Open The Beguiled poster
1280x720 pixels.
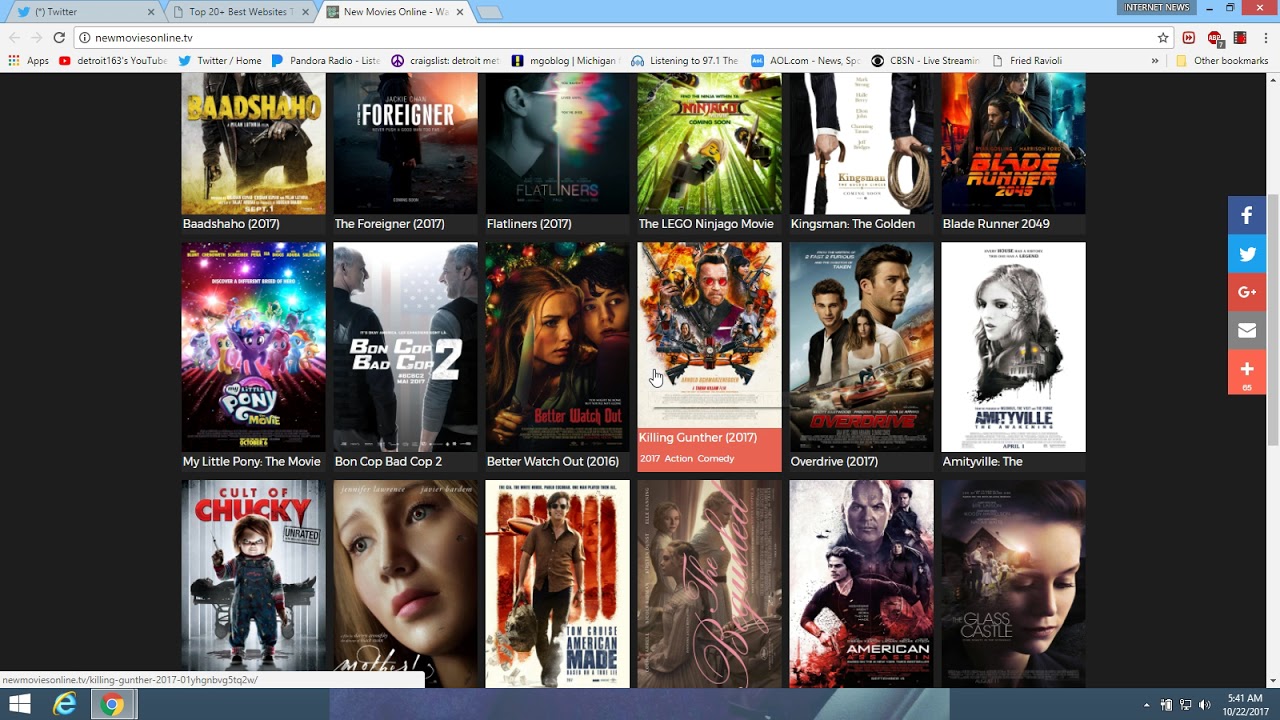point(709,584)
